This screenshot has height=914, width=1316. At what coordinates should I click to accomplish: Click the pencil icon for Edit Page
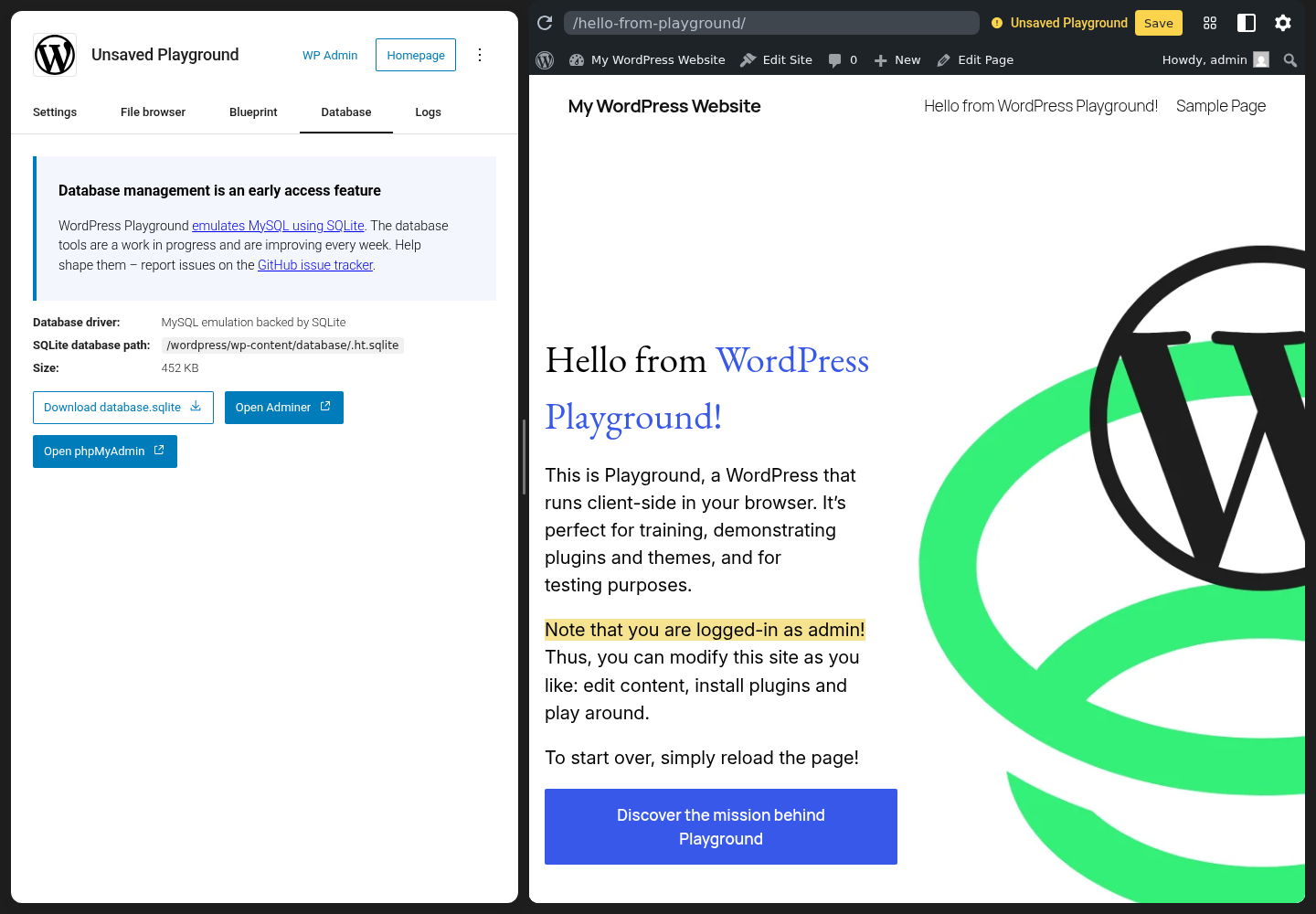(944, 60)
